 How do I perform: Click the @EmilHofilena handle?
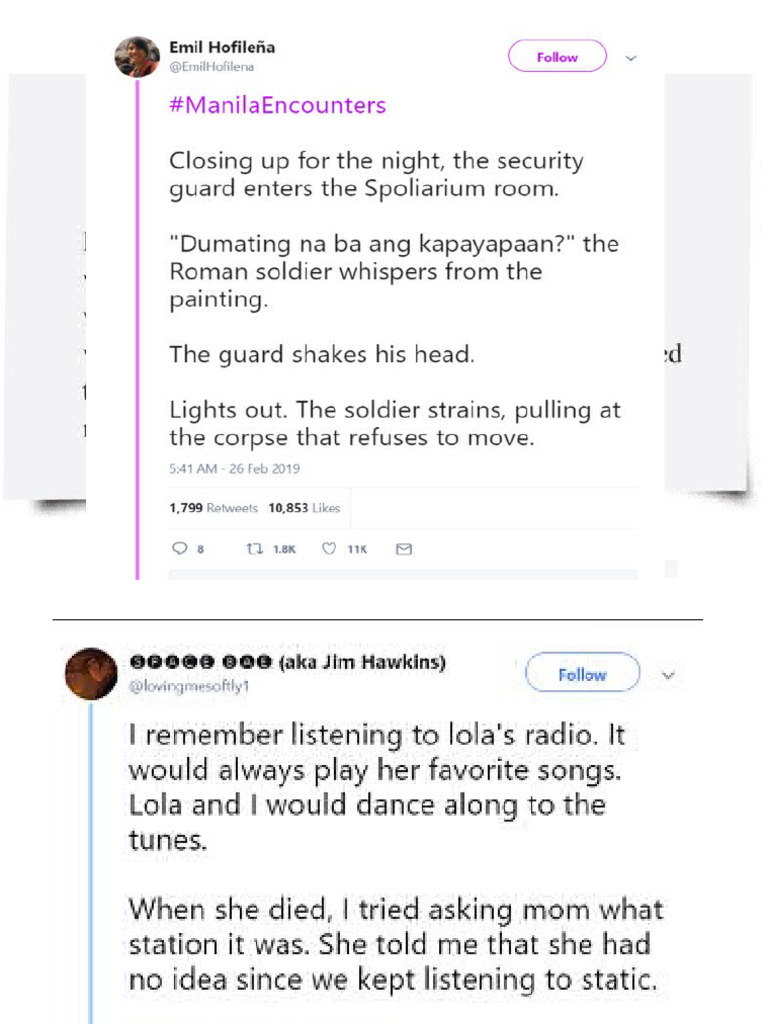(x=211, y=66)
